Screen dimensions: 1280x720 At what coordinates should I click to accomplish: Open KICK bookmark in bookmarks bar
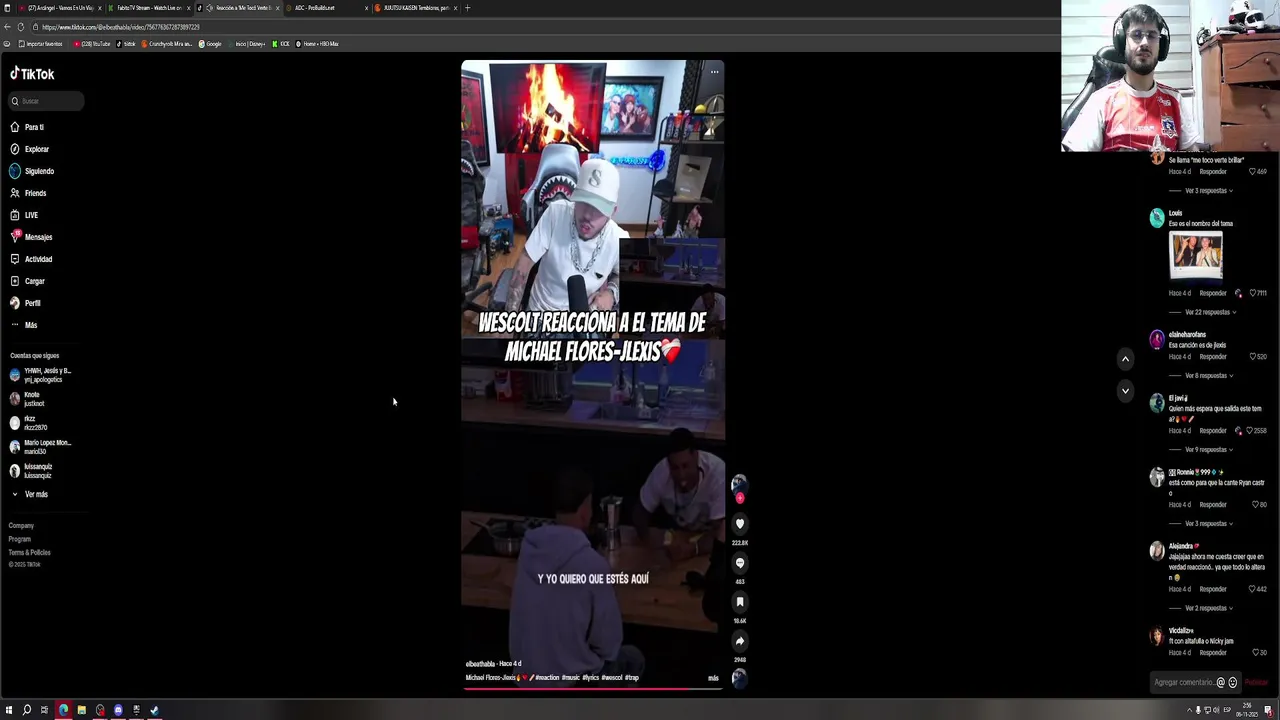tap(281, 44)
